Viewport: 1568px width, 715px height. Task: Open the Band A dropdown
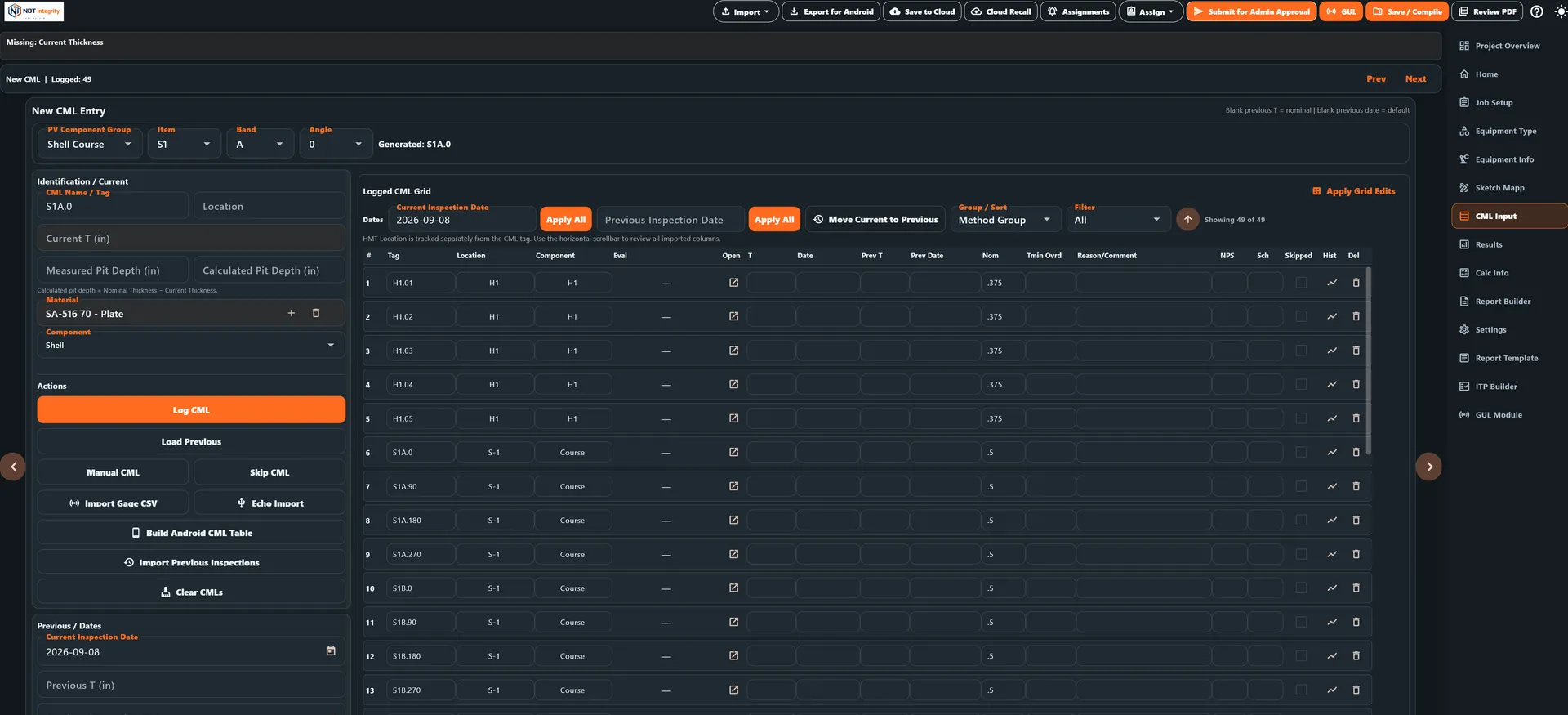coord(261,144)
